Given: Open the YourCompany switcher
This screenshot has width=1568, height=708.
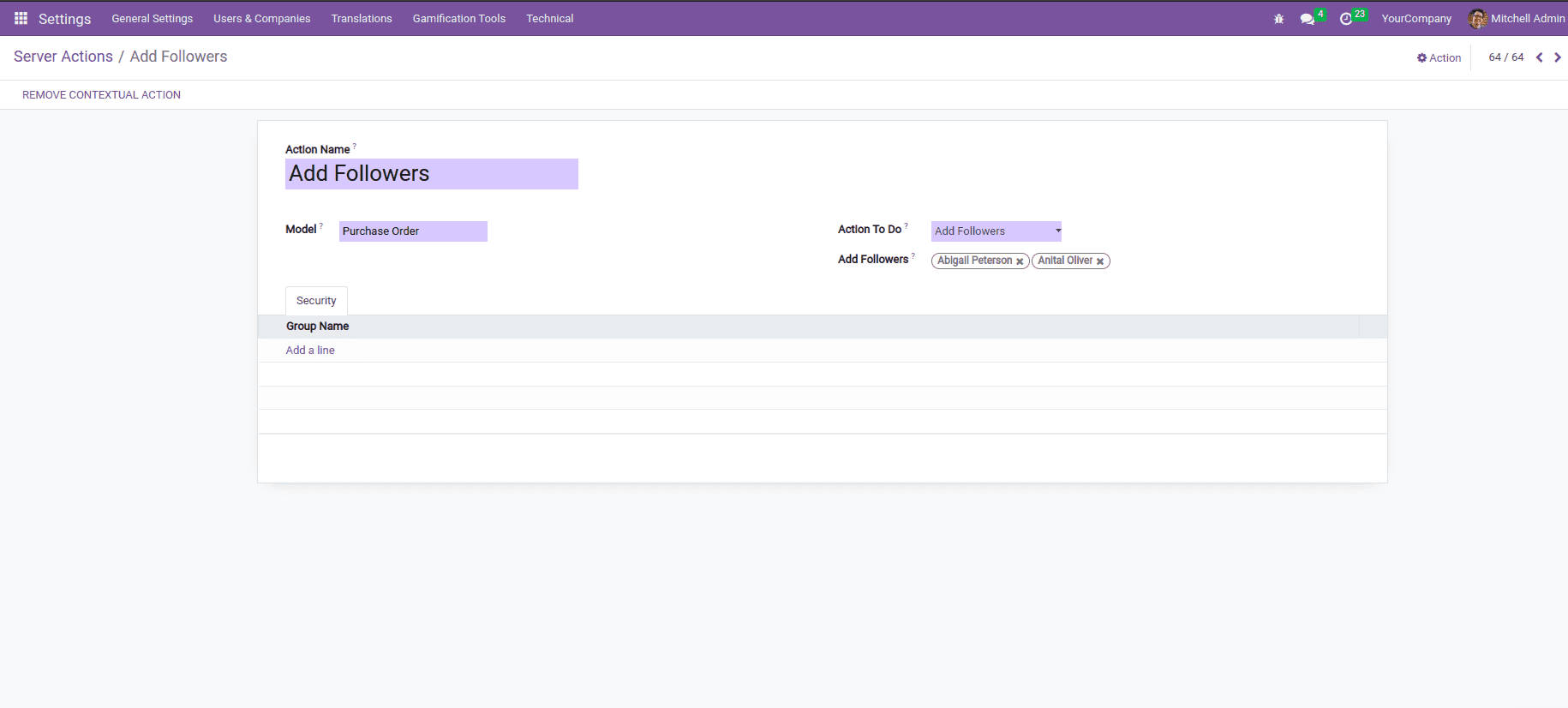Looking at the screenshot, I should point(1416,18).
